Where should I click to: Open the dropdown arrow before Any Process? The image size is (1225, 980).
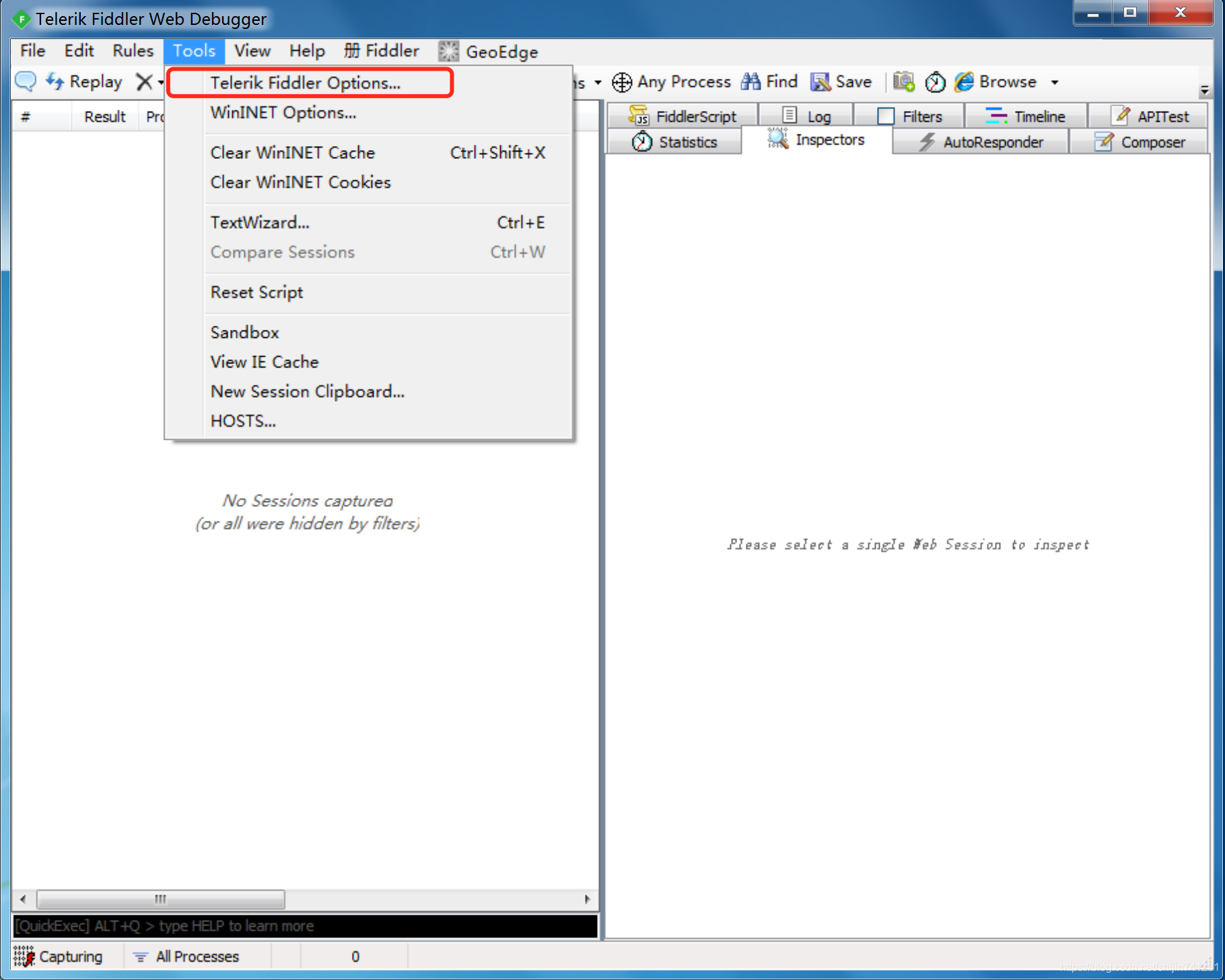tap(598, 82)
